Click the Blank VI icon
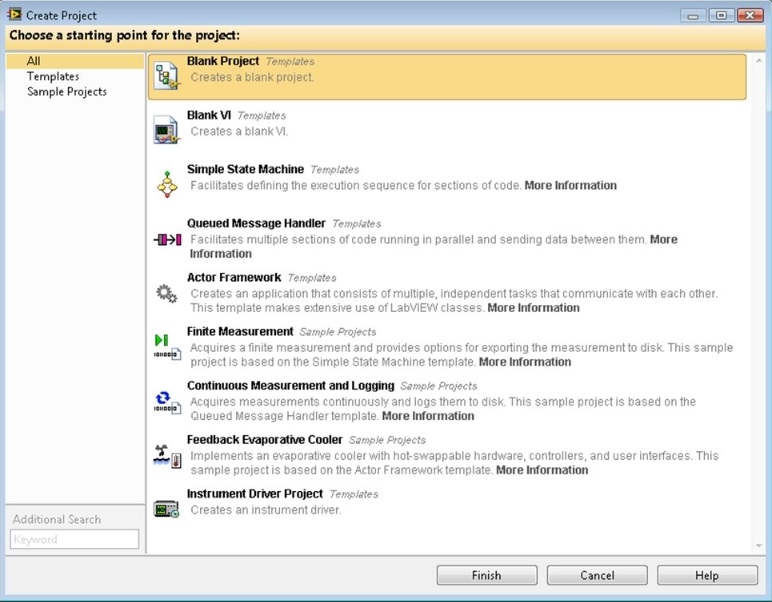This screenshot has width=772, height=602. (x=166, y=131)
